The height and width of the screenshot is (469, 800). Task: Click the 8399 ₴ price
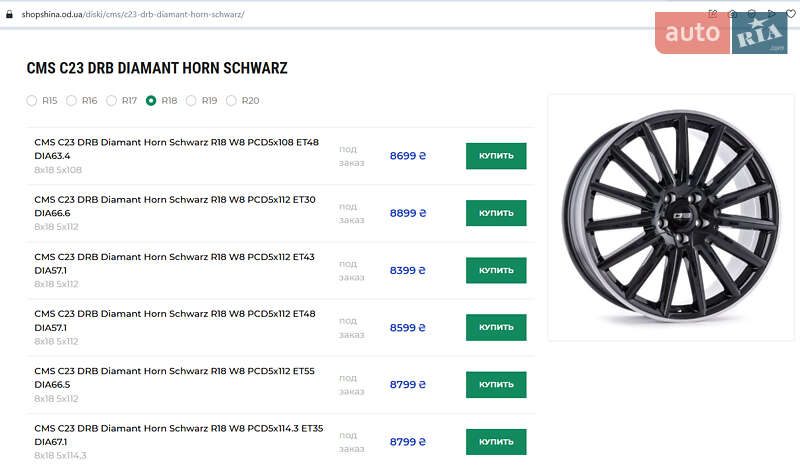408,270
